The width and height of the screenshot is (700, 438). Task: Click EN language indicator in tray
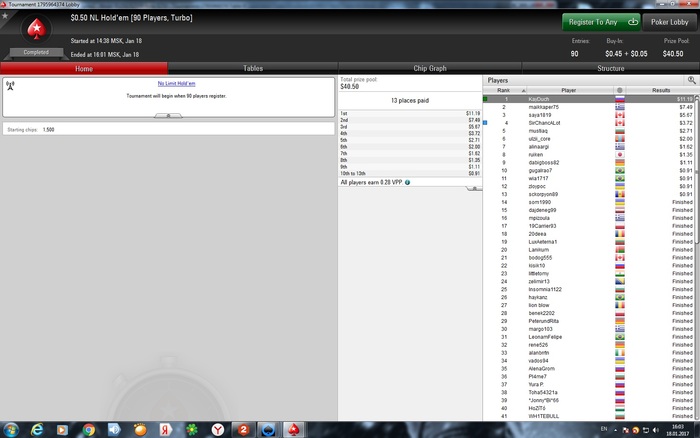[x=604, y=429]
